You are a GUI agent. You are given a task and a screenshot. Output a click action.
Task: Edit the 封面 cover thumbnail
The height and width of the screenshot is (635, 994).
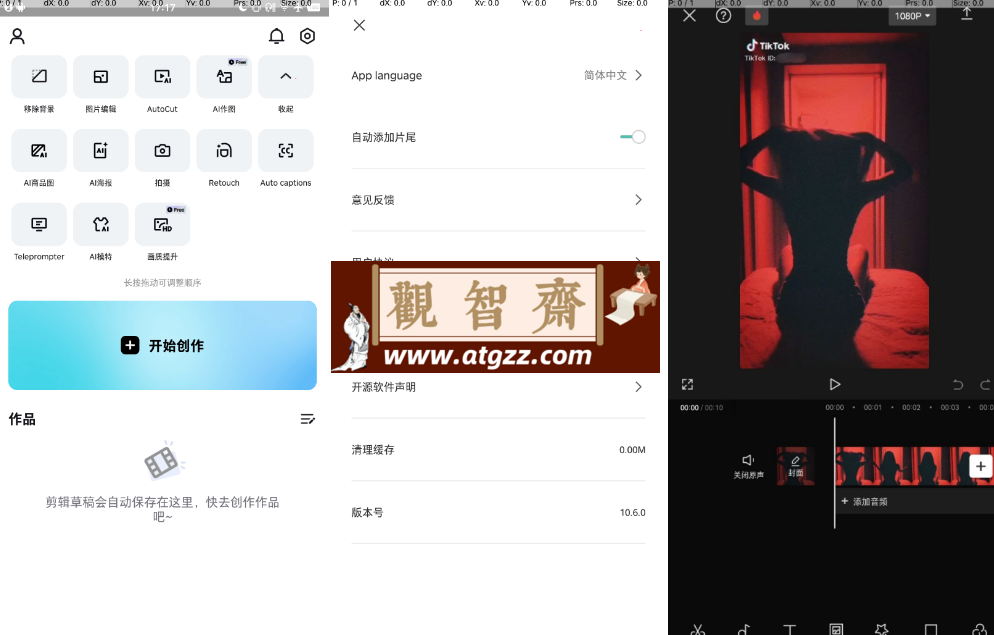[x=796, y=466]
